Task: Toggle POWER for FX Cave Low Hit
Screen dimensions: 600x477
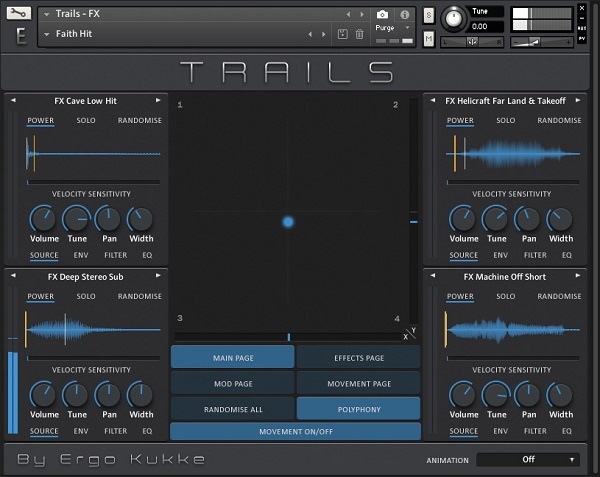Action: click(41, 120)
